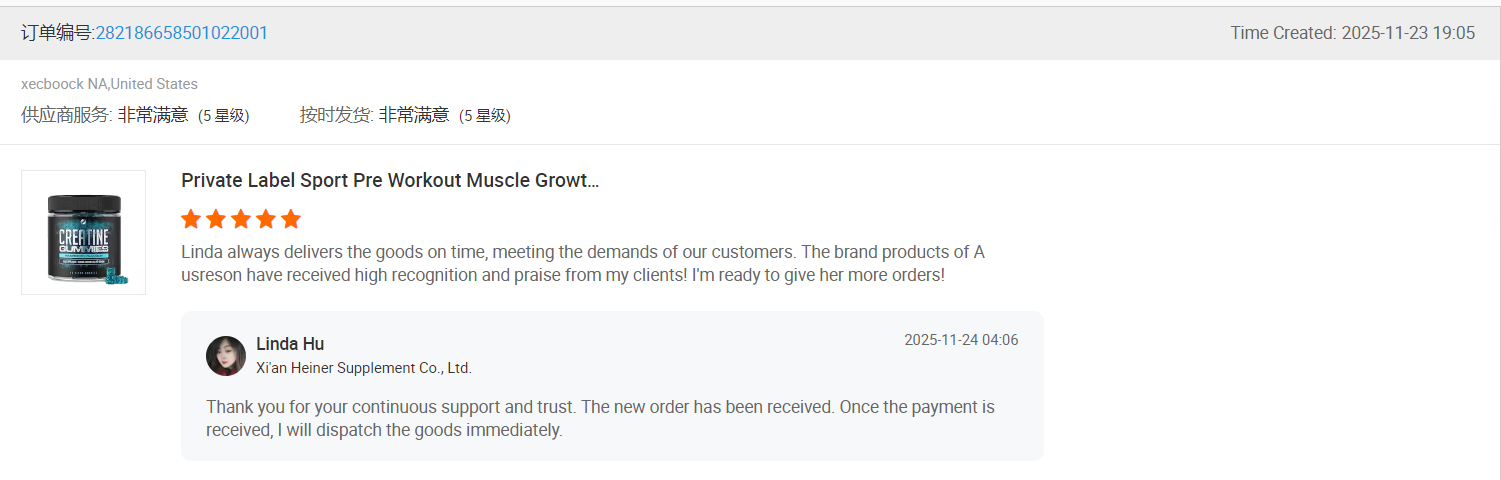Click the (5 星级) text after 按时发货
Viewport: 1501px width, 480px height.
tap(485, 116)
